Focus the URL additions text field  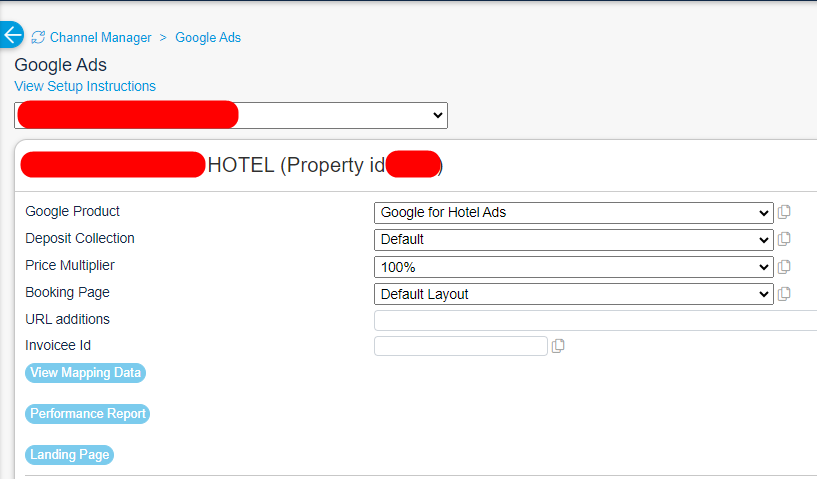click(x=595, y=320)
